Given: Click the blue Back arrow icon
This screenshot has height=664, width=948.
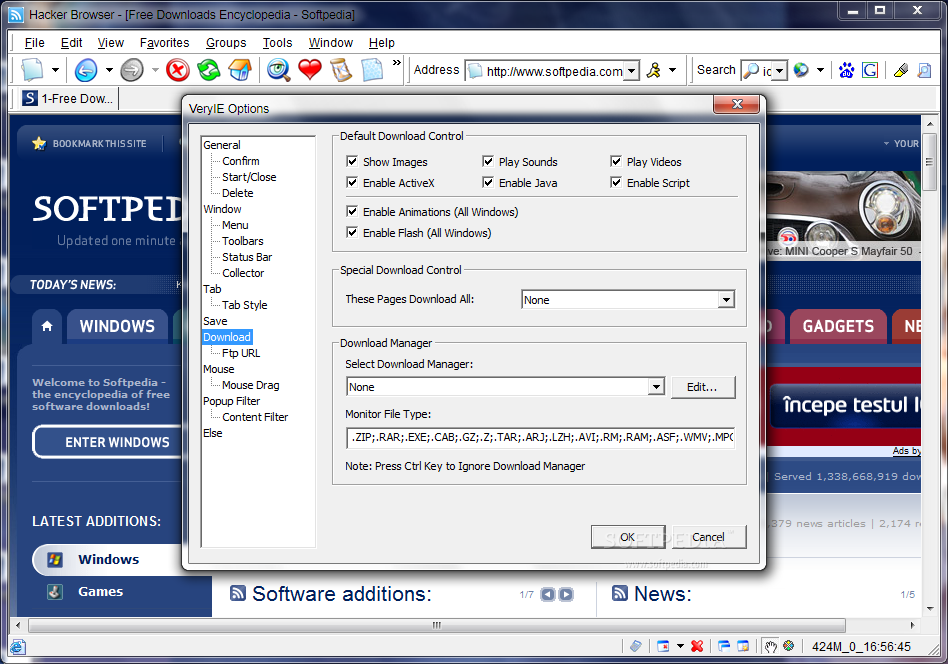Looking at the screenshot, I should pos(85,70).
